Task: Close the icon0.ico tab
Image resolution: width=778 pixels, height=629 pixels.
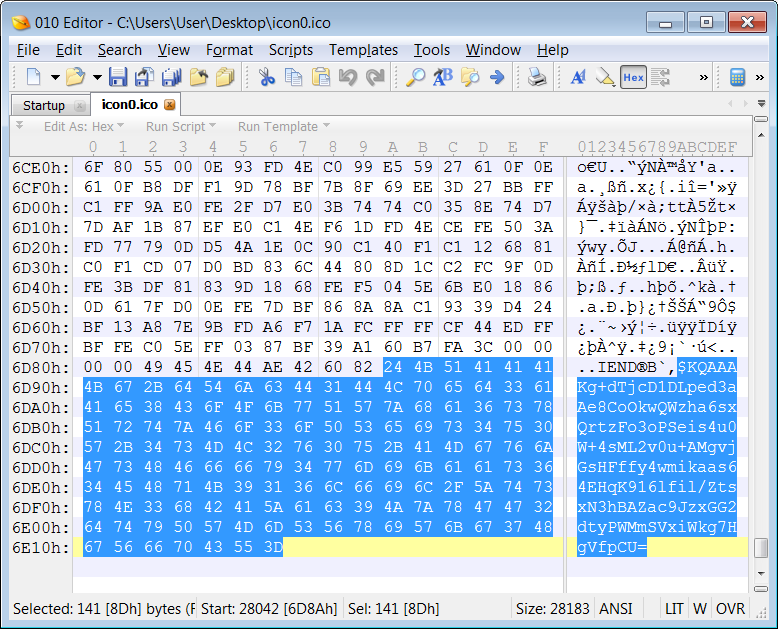Action: pos(169,105)
